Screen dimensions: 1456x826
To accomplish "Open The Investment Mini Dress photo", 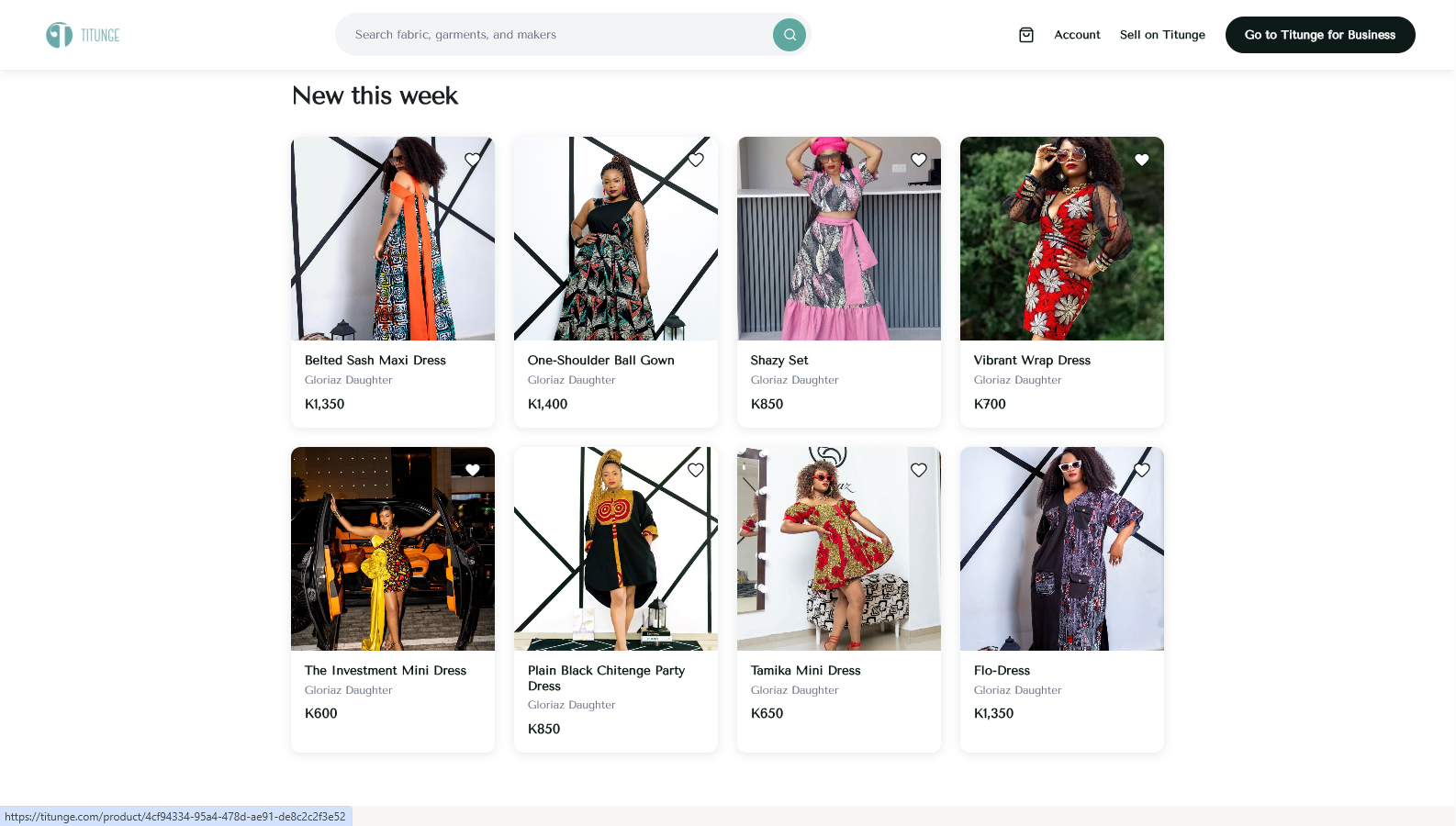I will 393,549.
